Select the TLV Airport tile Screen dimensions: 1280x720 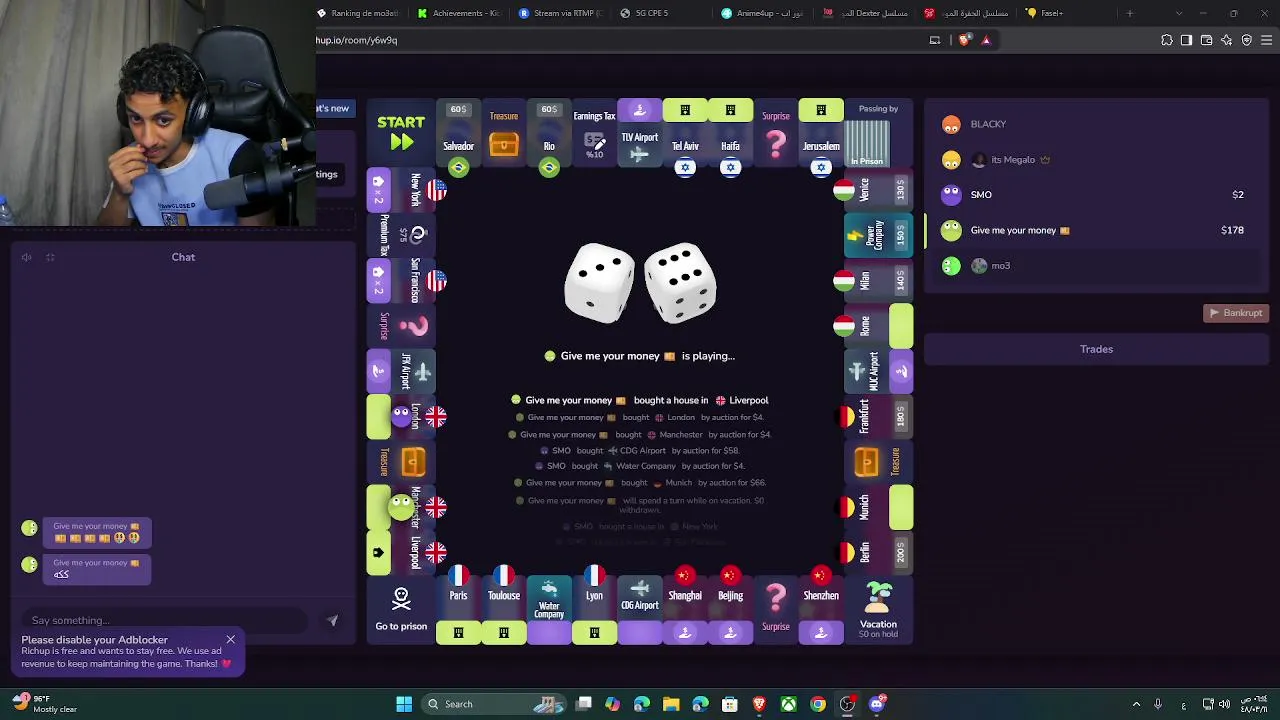click(x=640, y=133)
